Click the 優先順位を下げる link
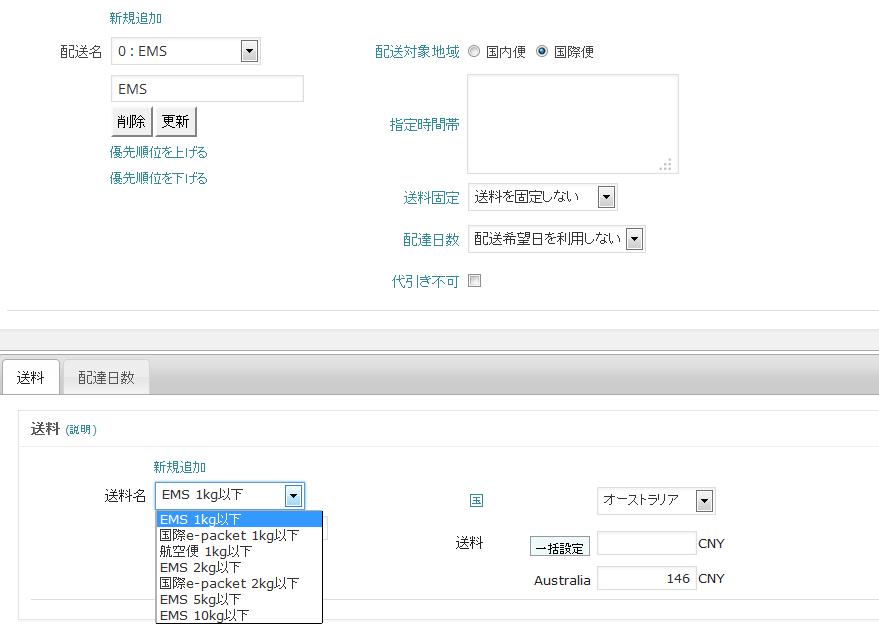The image size is (879, 634). coord(159,178)
